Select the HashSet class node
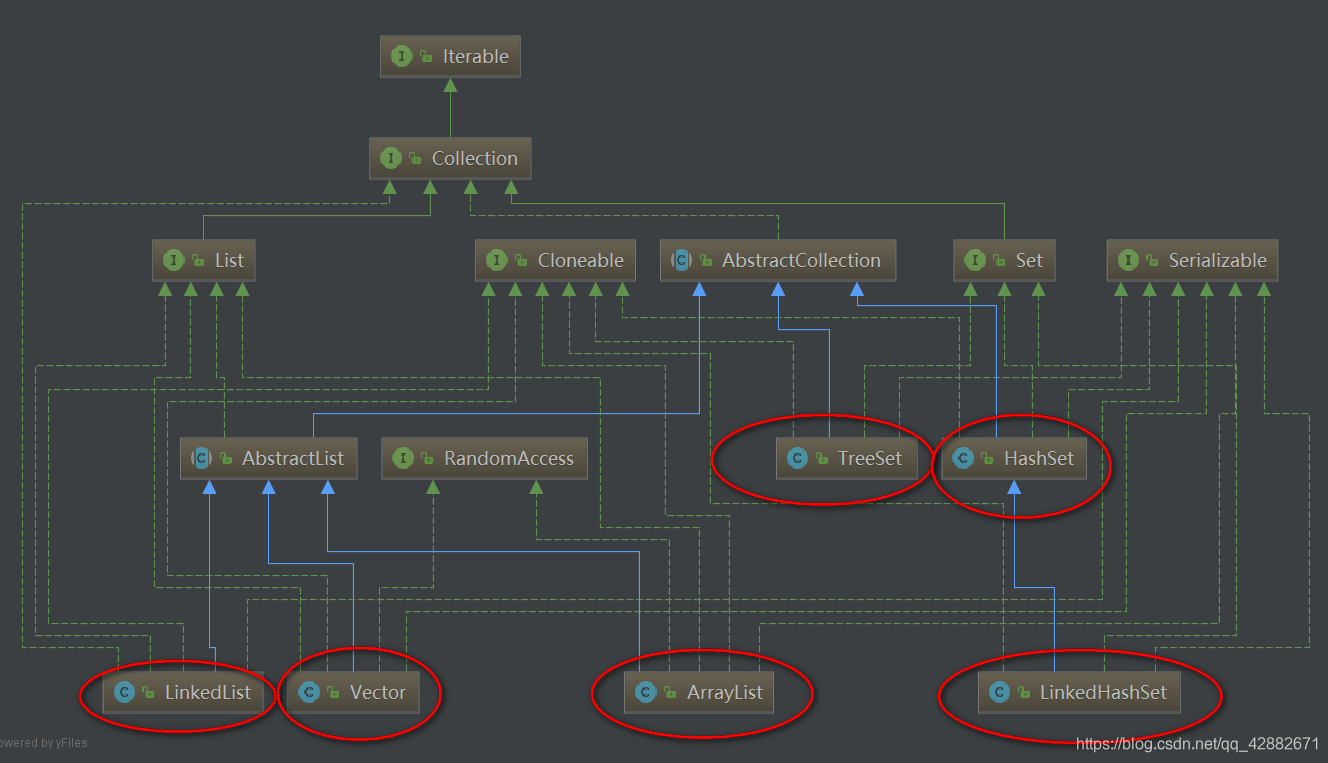Image resolution: width=1328 pixels, height=763 pixels. [x=1014, y=459]
